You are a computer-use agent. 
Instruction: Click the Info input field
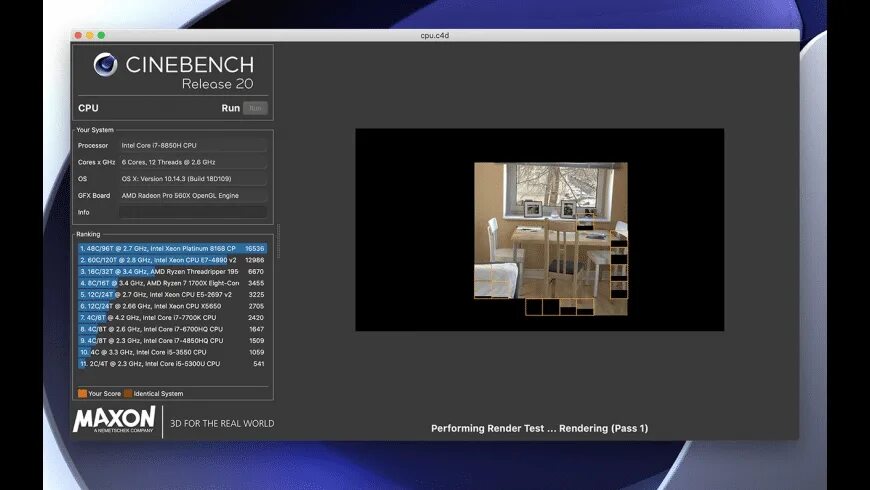pos(193,213)
